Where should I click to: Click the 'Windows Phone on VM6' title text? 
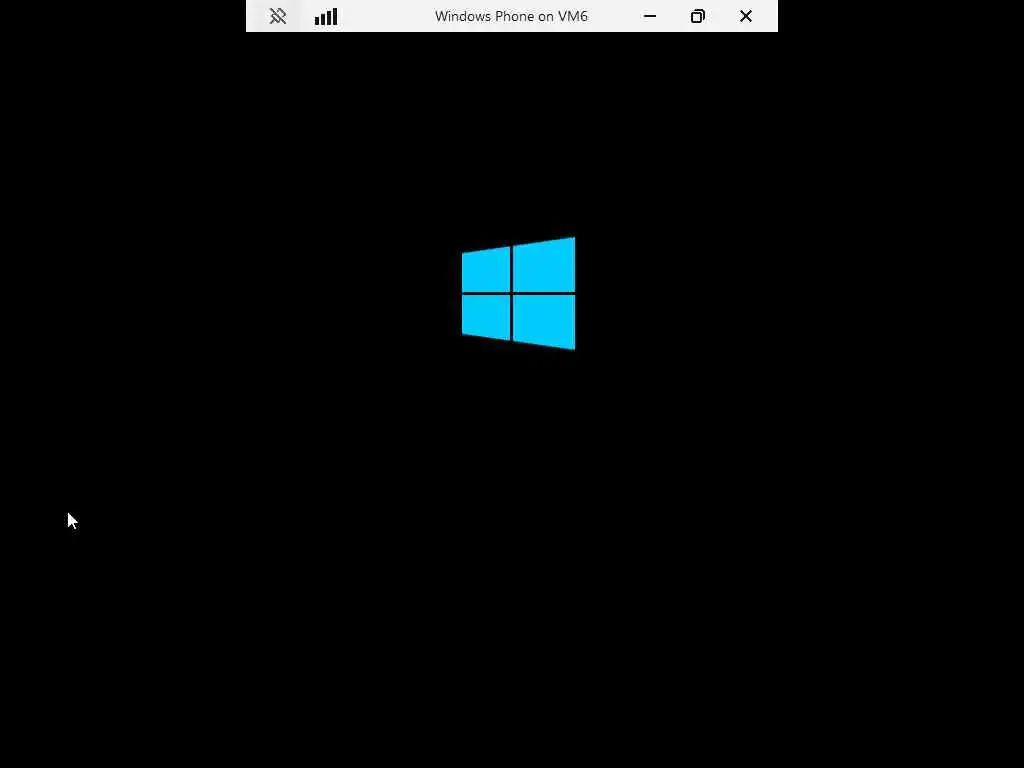pos(511,16)
